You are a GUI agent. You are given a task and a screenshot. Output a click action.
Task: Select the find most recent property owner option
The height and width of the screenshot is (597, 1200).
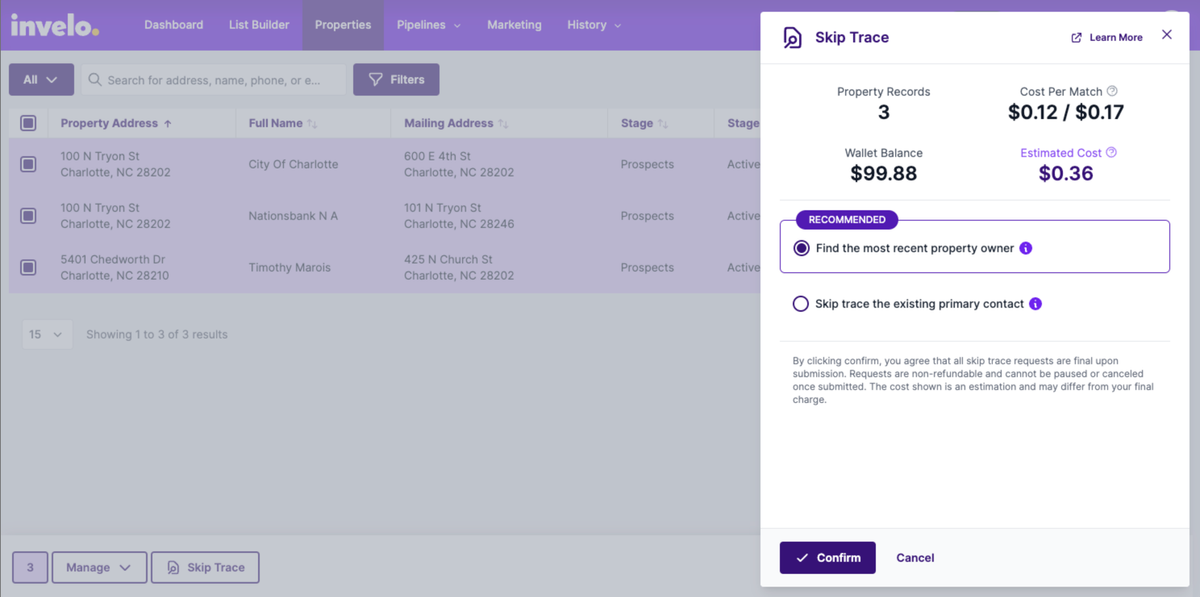tap(801, 248)
